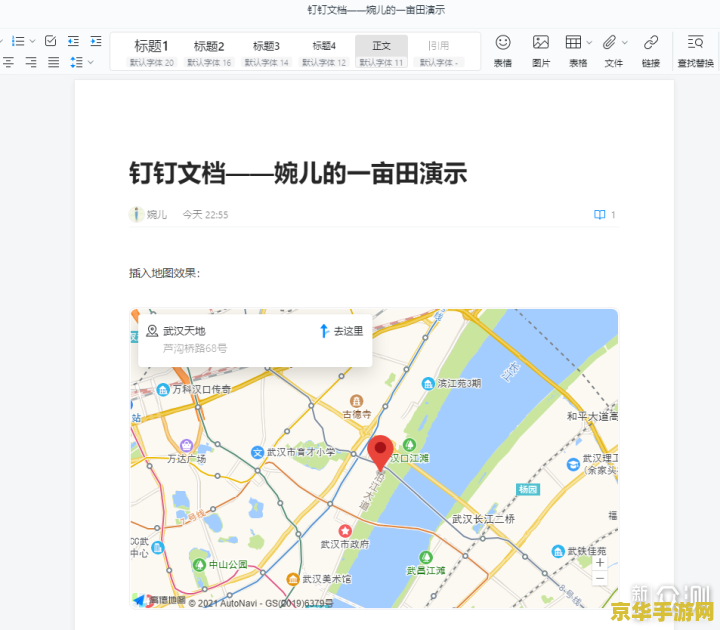Increase paragraph indent
The height and width of the screenshot is (630, 720).
96,41
